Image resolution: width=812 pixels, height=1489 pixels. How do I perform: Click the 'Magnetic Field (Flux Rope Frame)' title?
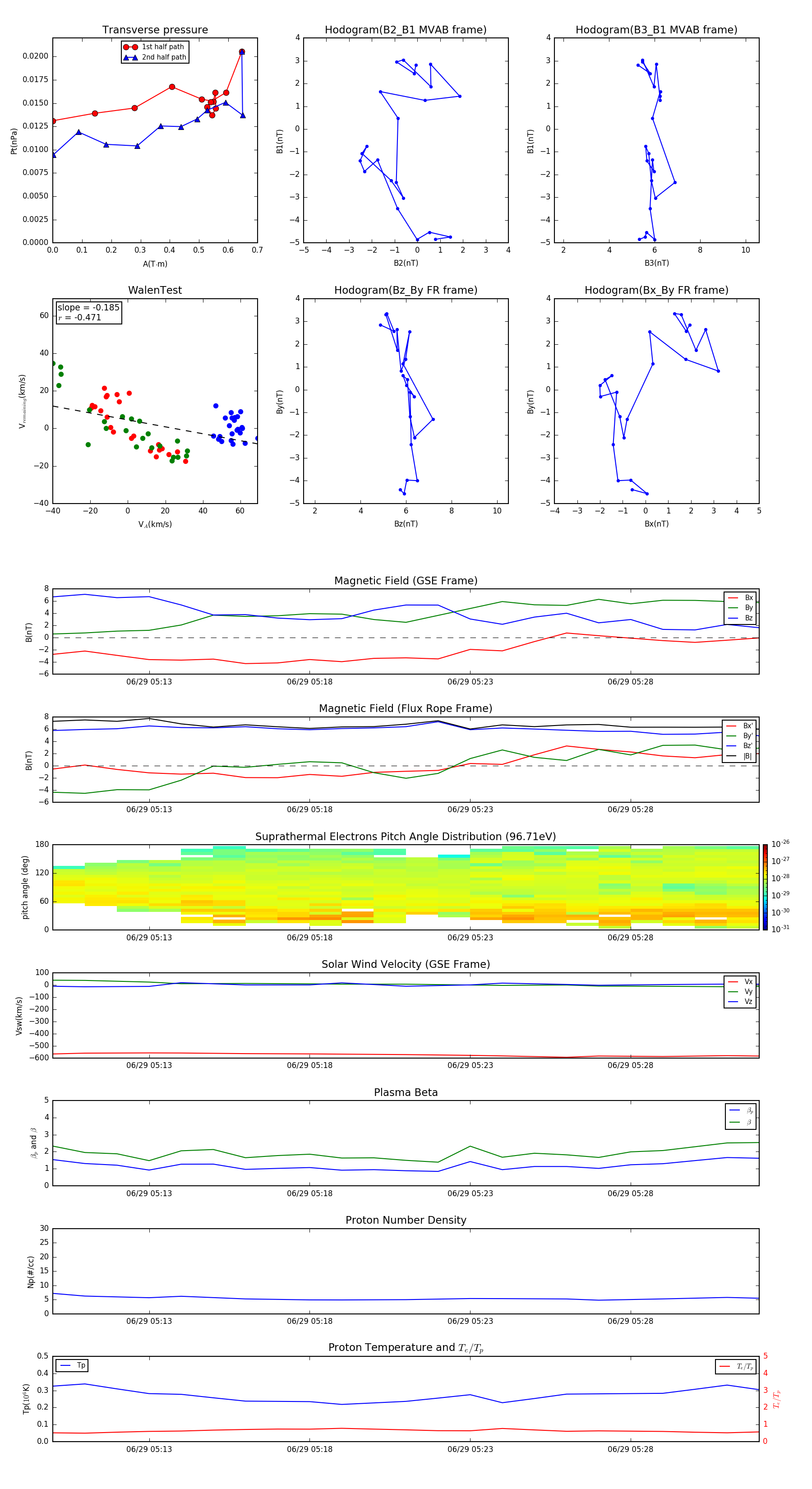click(406, 709)
